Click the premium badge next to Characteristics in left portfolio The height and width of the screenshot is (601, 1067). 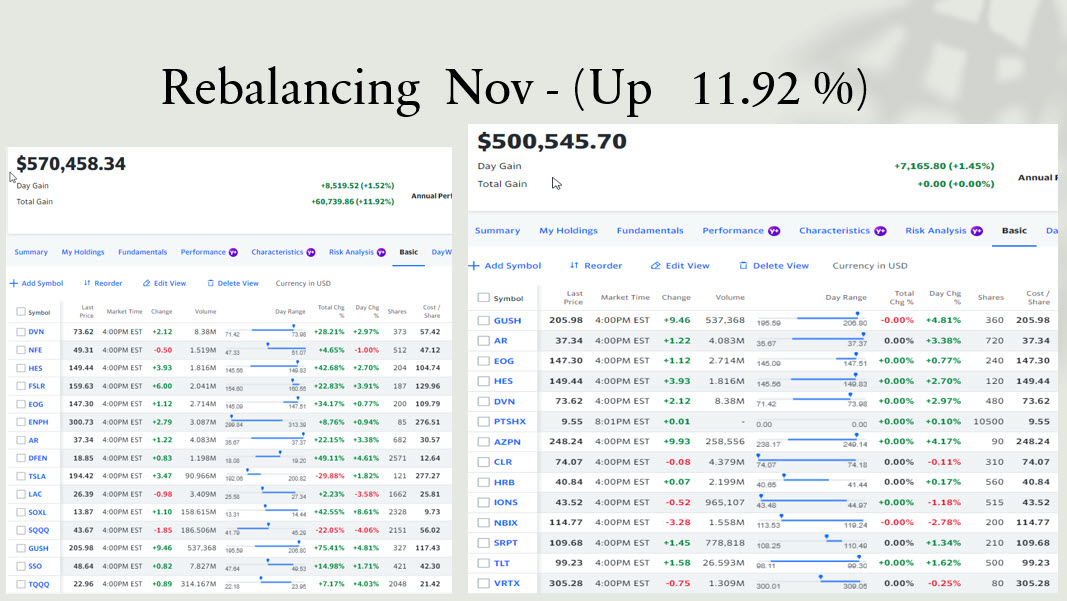click(x=311, y=253)
